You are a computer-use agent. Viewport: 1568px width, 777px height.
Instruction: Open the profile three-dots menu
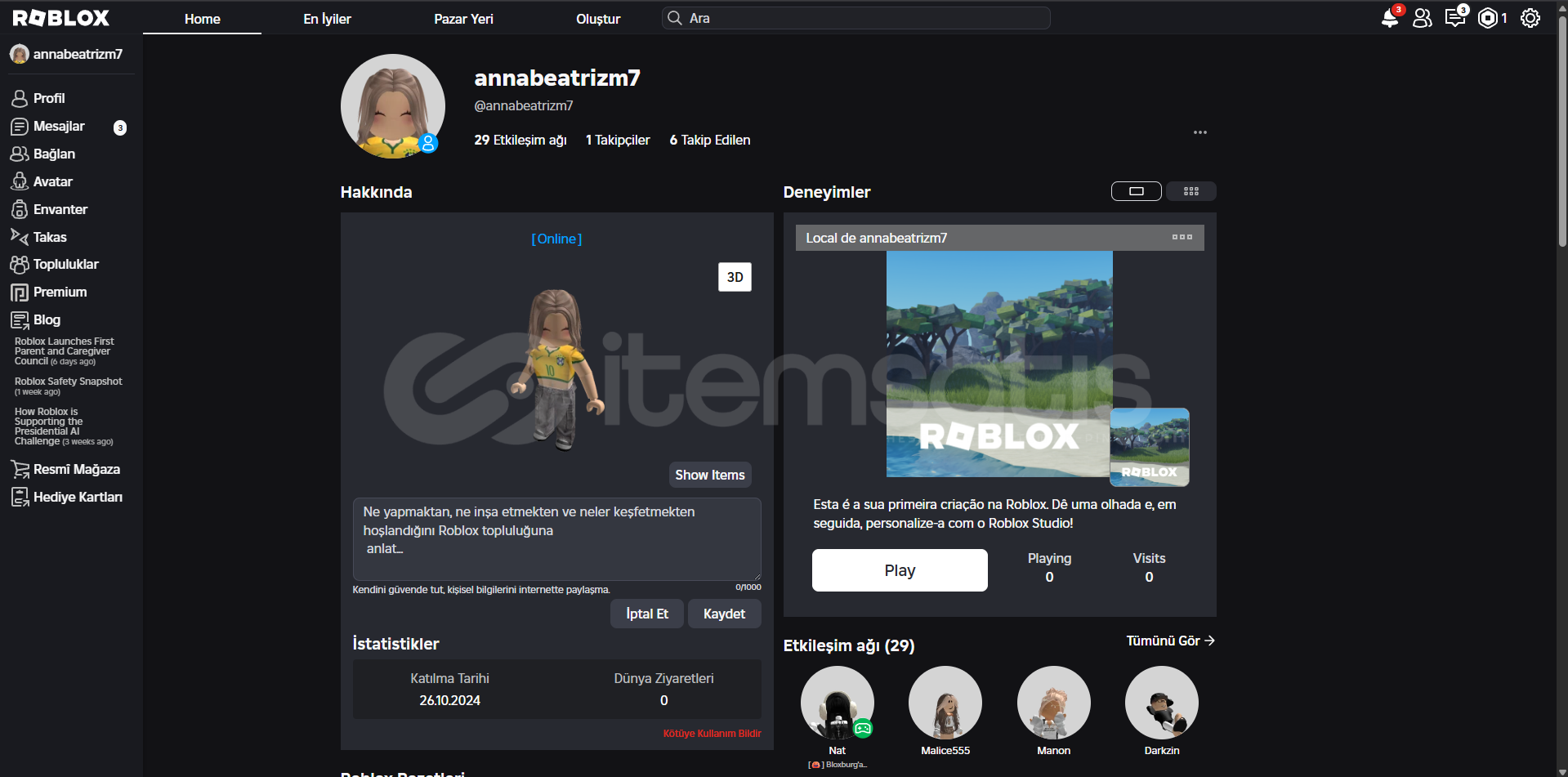[x=1199, y=132]
